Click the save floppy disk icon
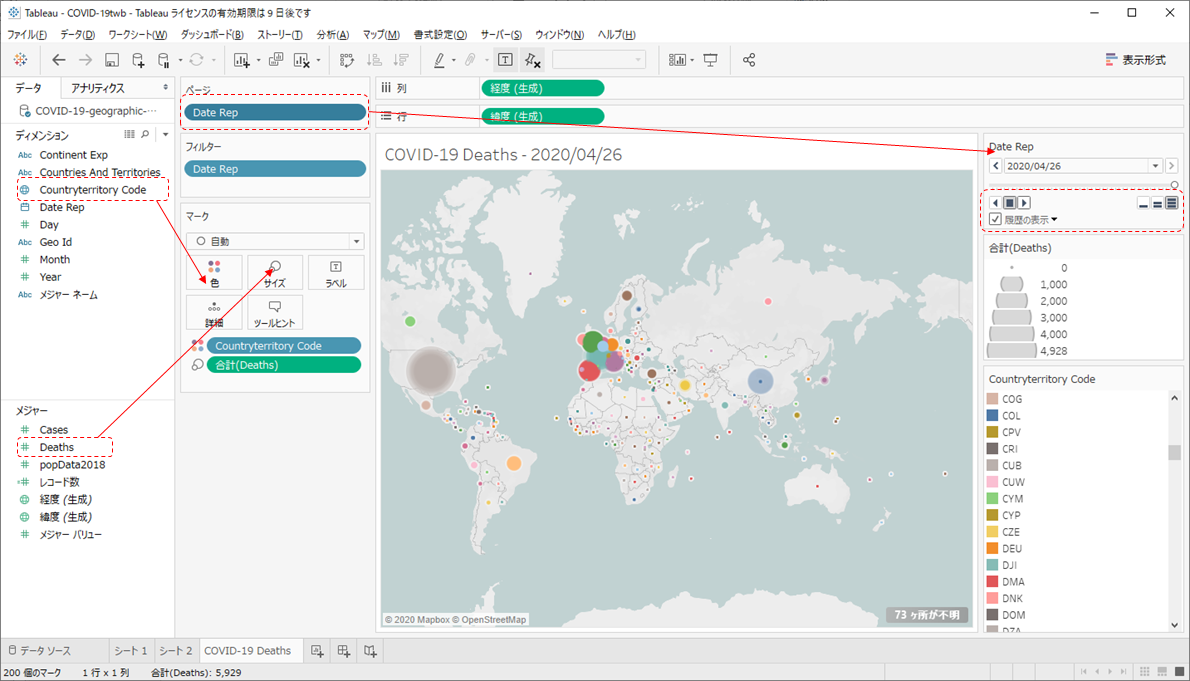This screenshot has height=681, width=1190. point(112,60)
